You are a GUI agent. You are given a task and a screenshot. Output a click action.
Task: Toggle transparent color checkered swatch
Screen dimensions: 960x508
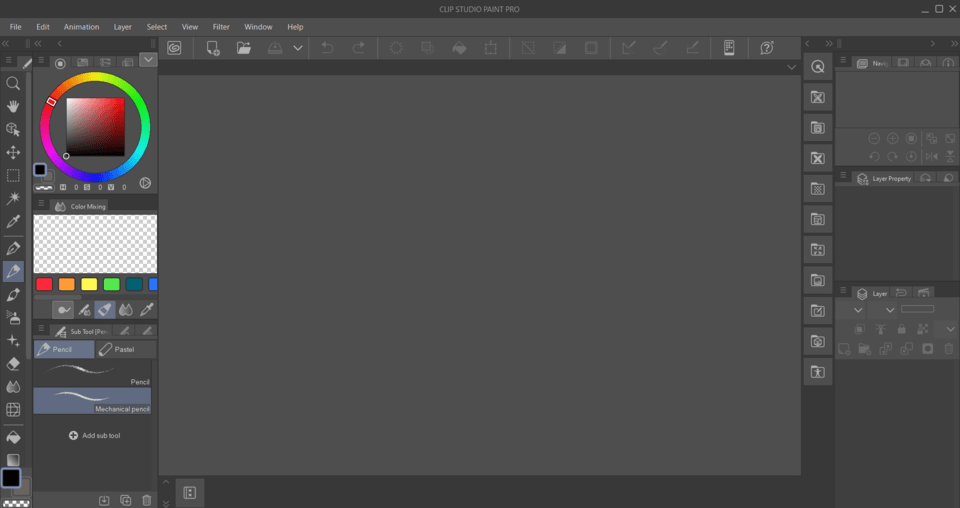(17, 504)
